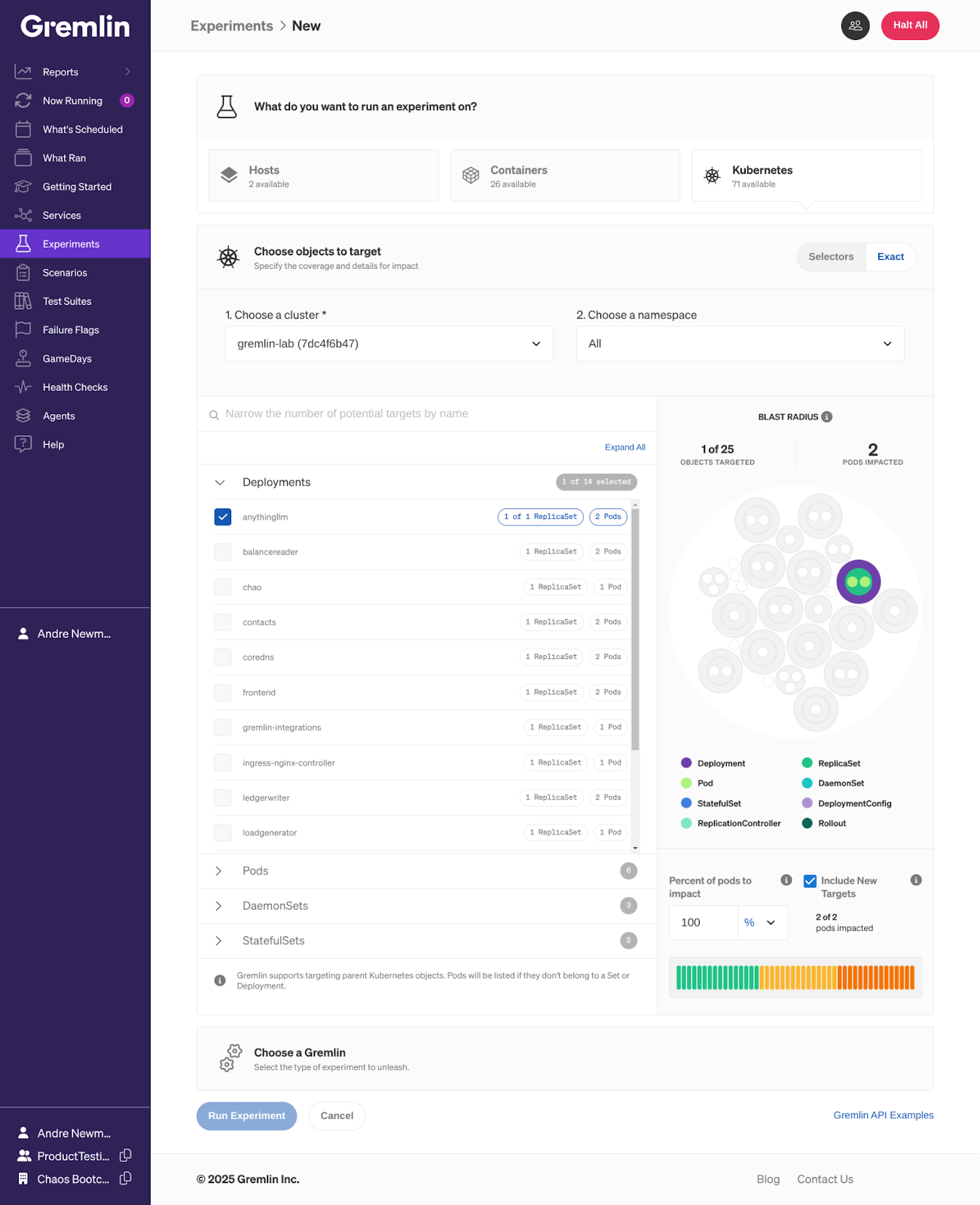The width and height of the screenshot is (980, 1205).
Task: Open the percent unit dropdown
Action: 763,923
